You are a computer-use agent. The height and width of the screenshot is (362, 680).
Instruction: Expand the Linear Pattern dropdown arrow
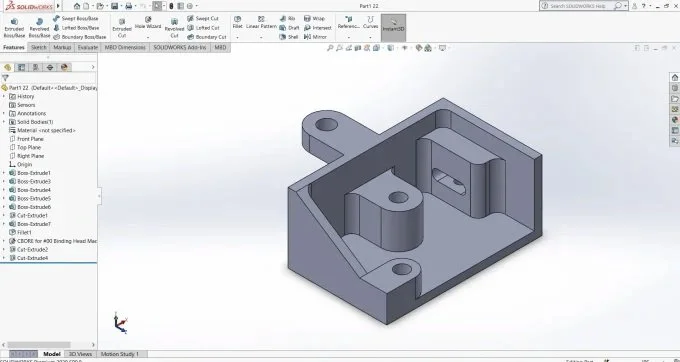coord(261,38)
